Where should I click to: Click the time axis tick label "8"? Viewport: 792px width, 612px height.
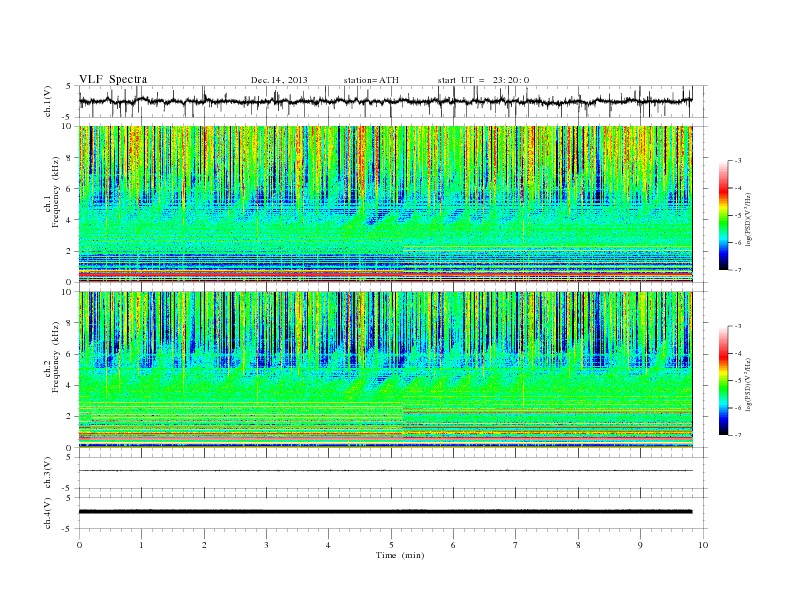point(578,545)
